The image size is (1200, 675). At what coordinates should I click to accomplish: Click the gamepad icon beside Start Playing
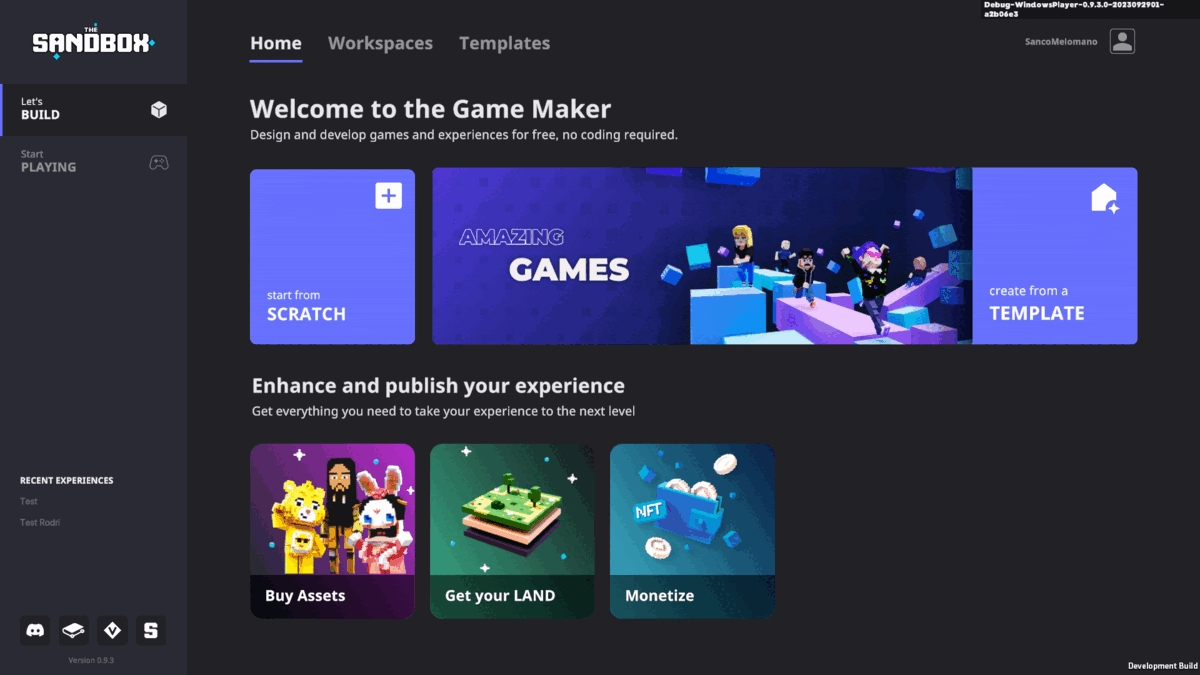click(159, 162)
